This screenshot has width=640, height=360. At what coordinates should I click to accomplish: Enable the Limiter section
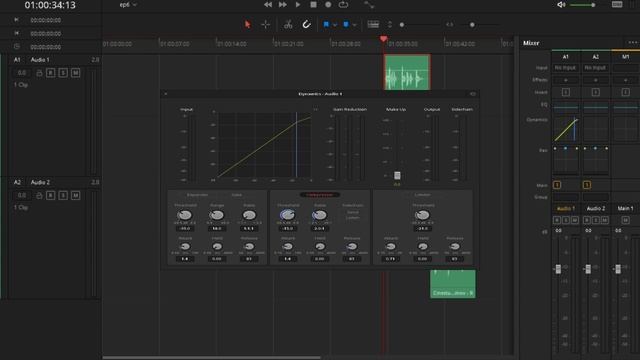422,195
